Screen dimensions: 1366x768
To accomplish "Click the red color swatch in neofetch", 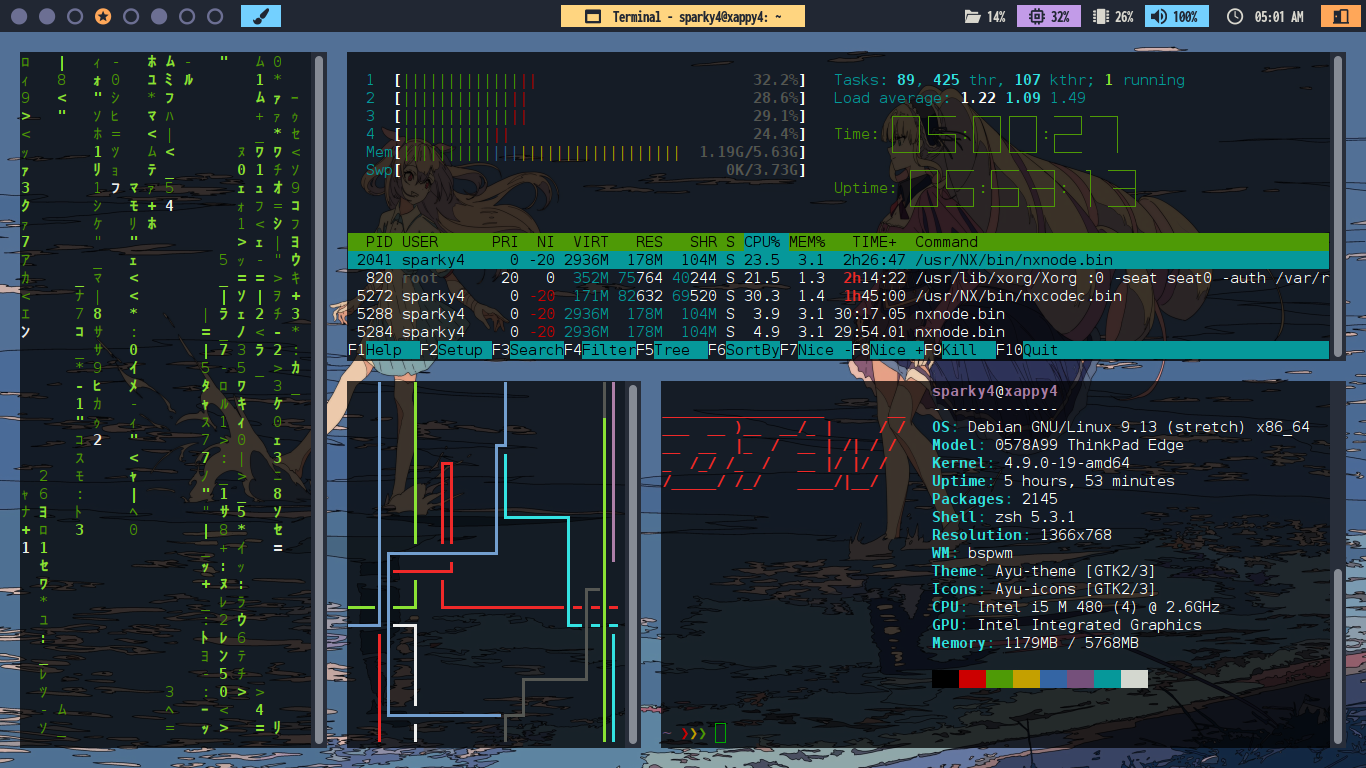I will [972, 679].
